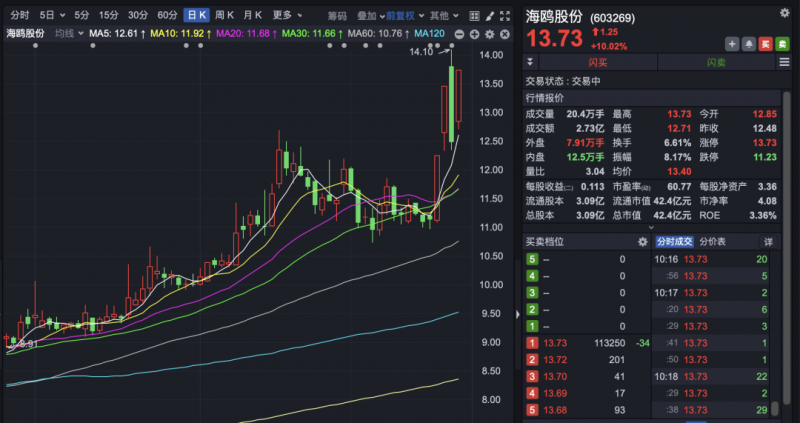Open the 买卖档位 order book settings gear
800x423 pixels.
[x=643, y=242]
